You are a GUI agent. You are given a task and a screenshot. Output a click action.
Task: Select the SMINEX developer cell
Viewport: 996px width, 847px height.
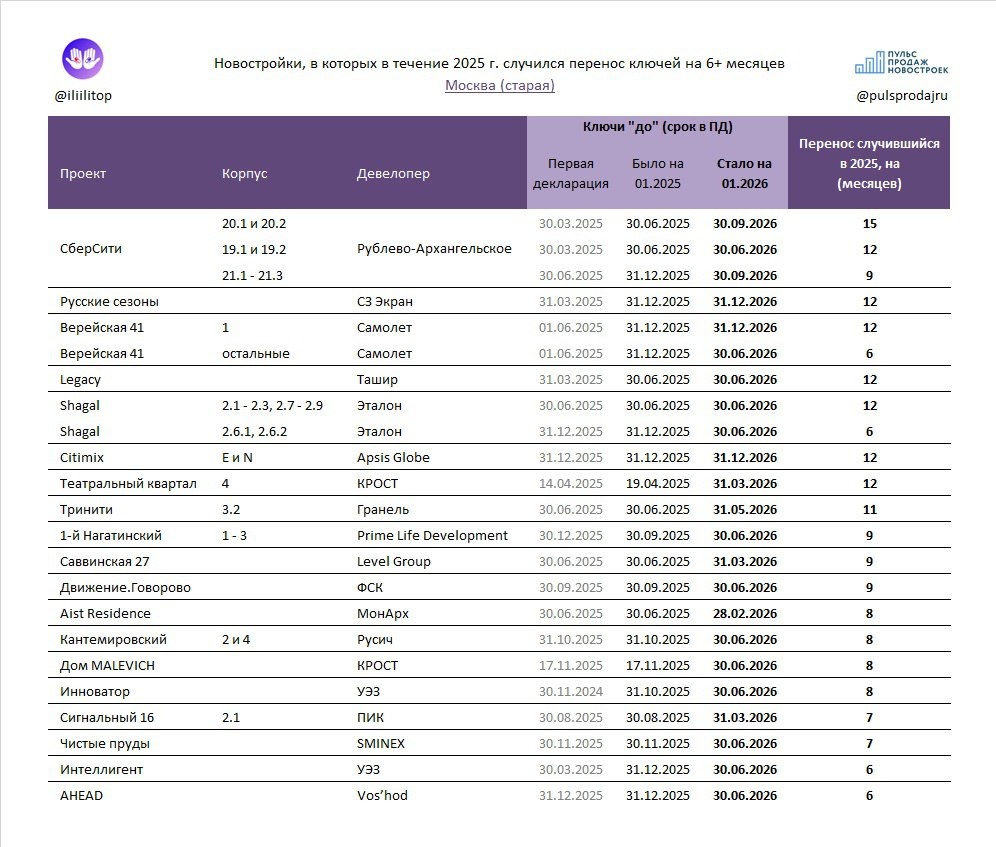point(380,743)
